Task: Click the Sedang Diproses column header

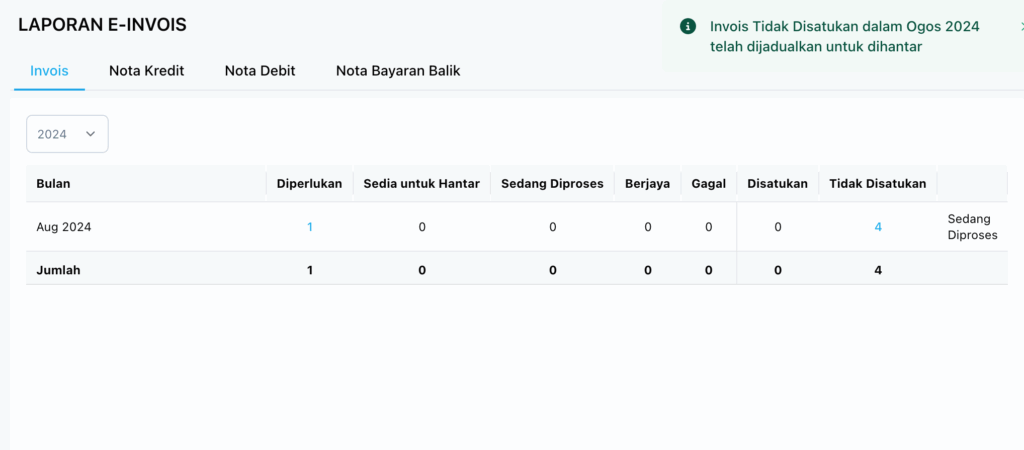Action: [552, 184]
